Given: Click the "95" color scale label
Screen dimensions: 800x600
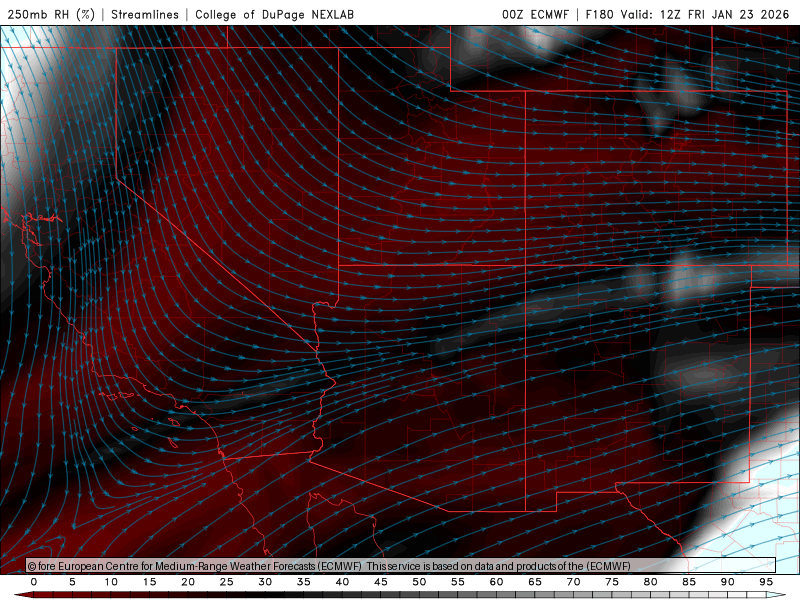Looking at the screenshot, I should (765, 582).
